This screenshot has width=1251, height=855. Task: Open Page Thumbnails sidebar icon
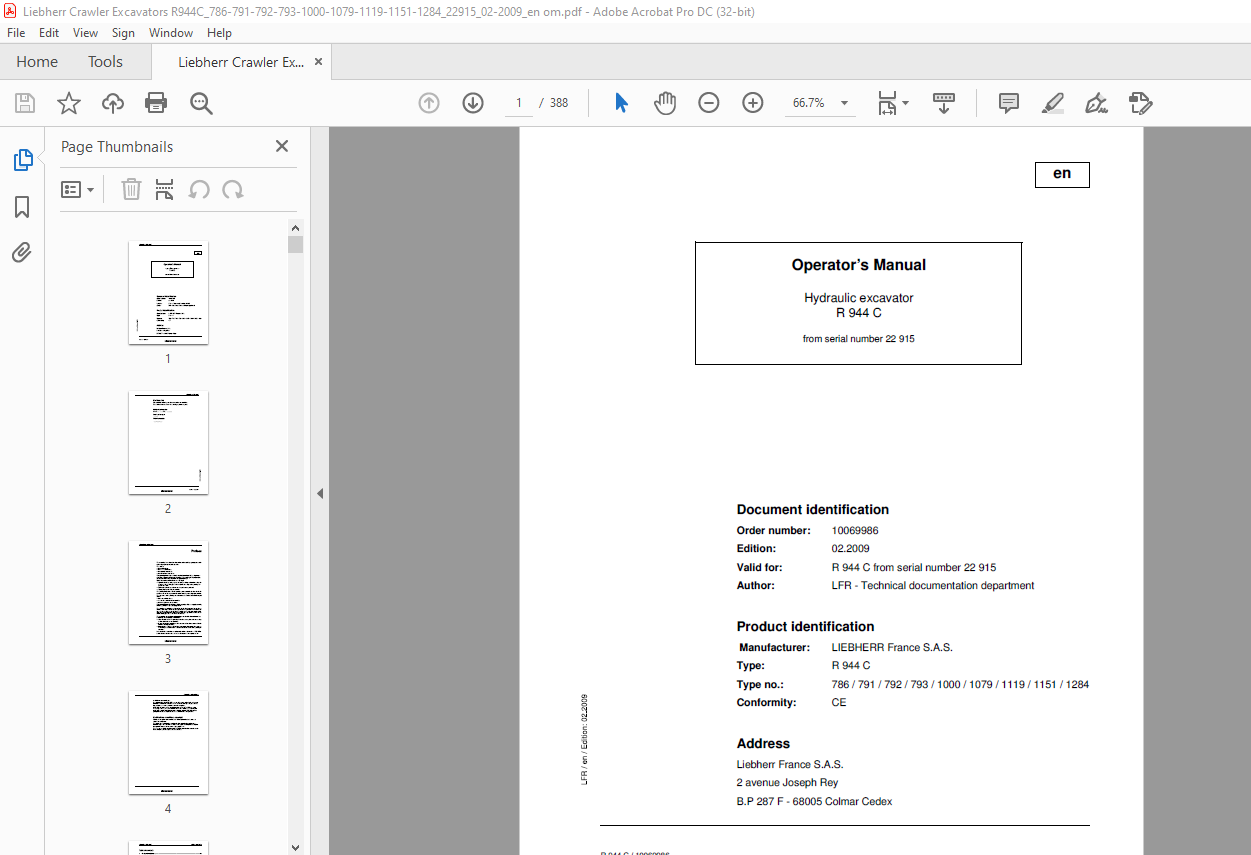tap(22, 160)
